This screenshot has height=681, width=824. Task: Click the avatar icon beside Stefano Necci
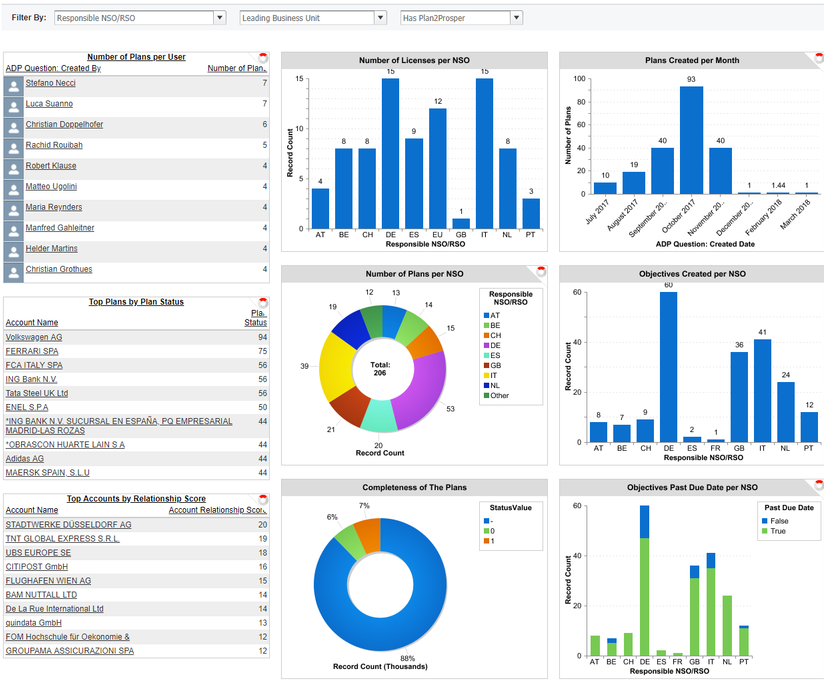[14, 86]
